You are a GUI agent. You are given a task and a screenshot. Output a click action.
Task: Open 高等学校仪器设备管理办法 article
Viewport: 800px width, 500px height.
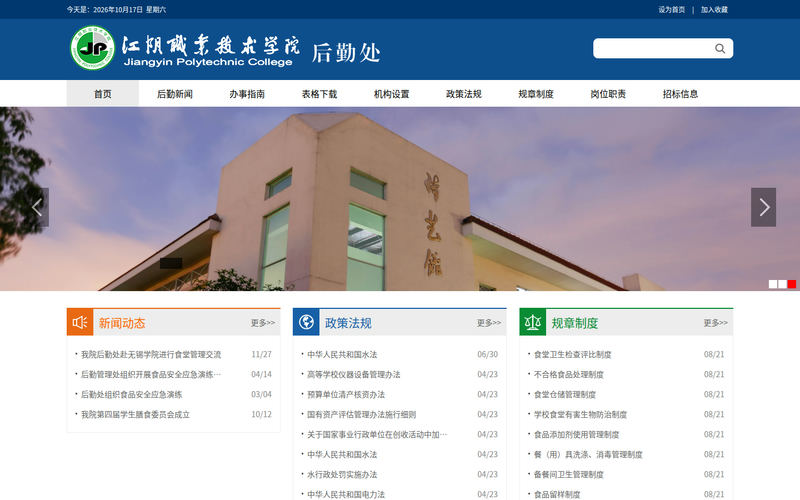[x=354, y=374]
